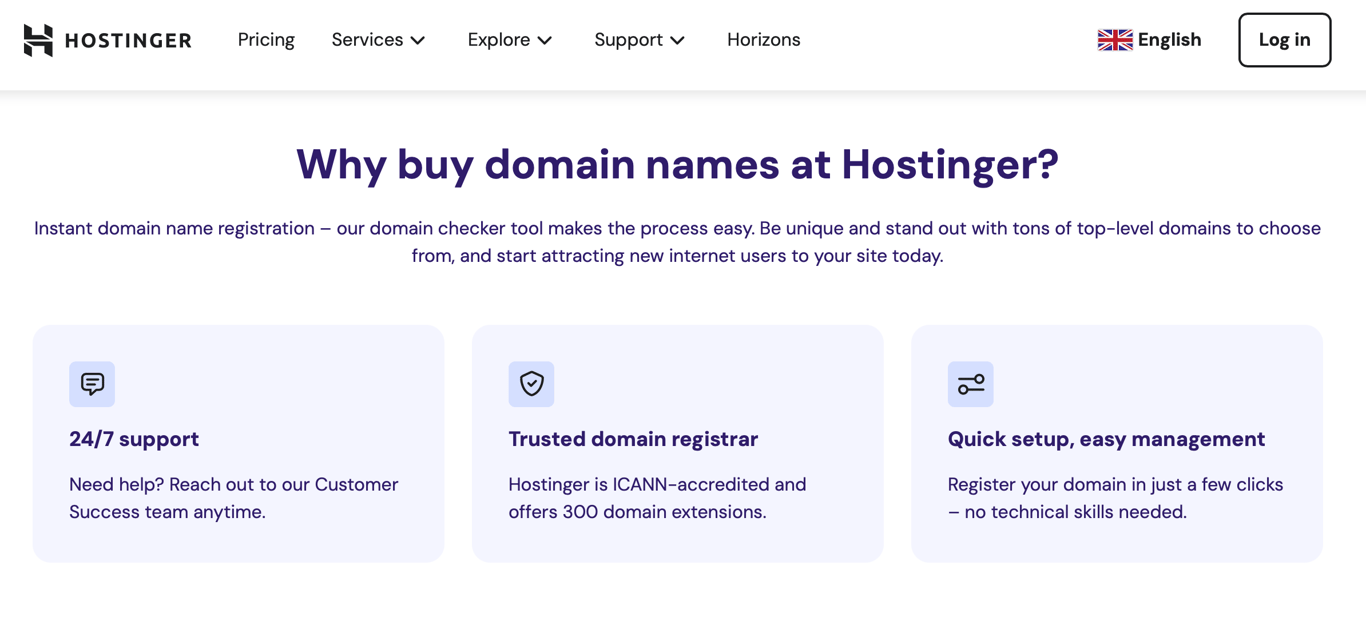Click the 'Trusted domain registrar' heading
Viewport: 1366px width, 629px height.
(633, 439)
